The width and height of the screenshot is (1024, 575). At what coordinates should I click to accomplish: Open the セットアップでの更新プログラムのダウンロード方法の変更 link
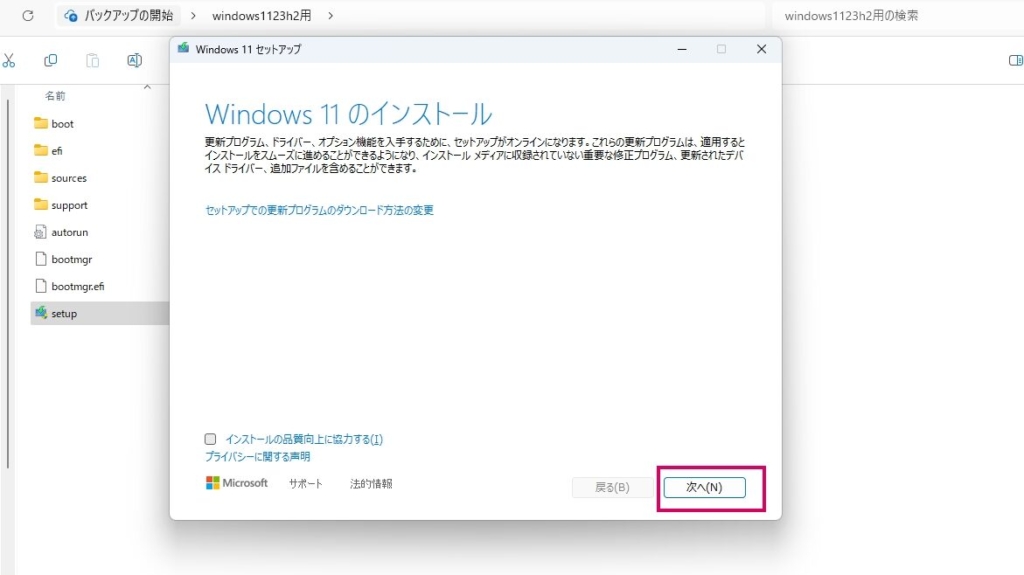click(x=319, y=210)
